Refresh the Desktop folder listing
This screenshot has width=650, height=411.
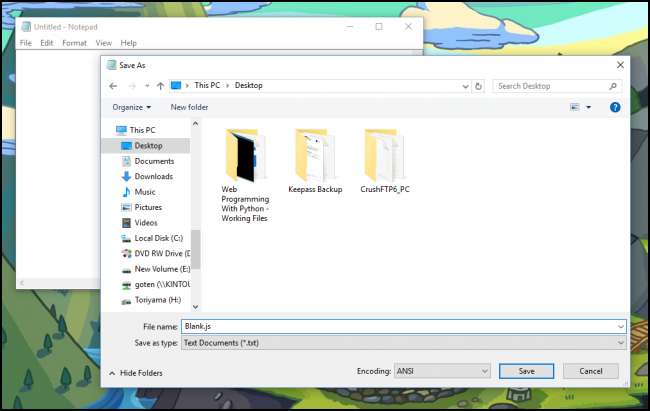click(478, 86)
